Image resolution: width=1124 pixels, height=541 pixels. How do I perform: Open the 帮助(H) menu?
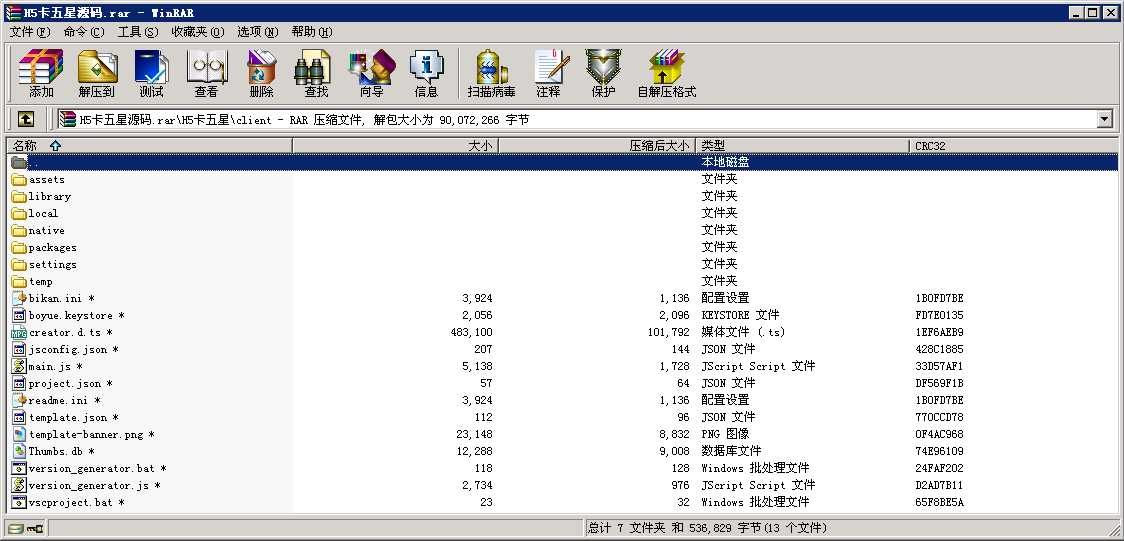point(312,32)
